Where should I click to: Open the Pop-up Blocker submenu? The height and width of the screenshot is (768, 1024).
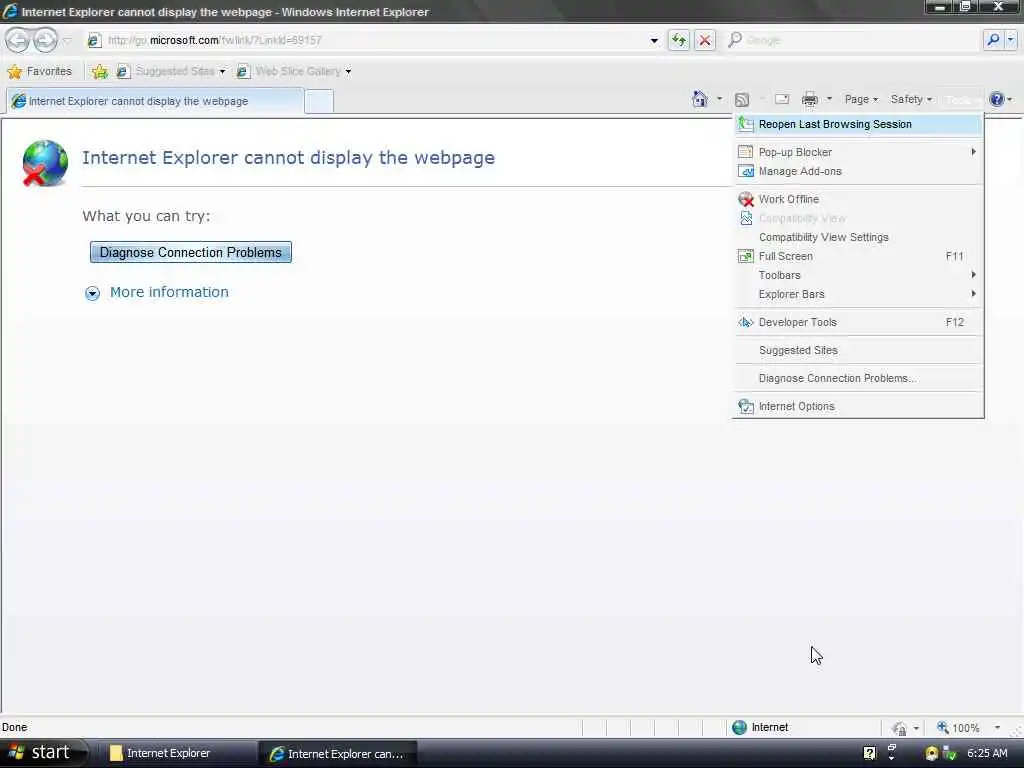pyautogui.click(x=858, y=152)
